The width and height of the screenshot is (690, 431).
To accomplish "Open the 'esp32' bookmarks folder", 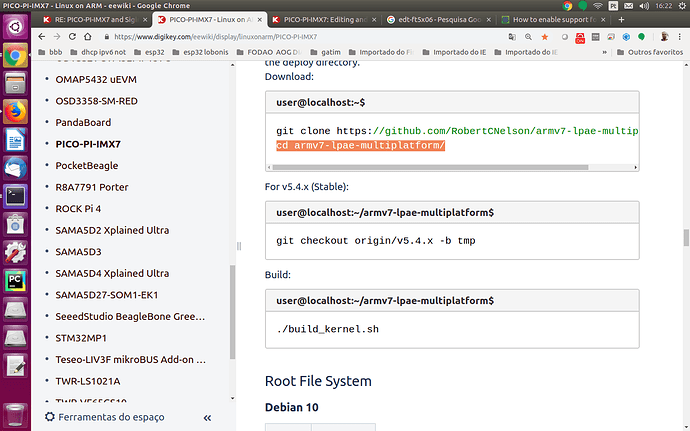I will point(150,52).
